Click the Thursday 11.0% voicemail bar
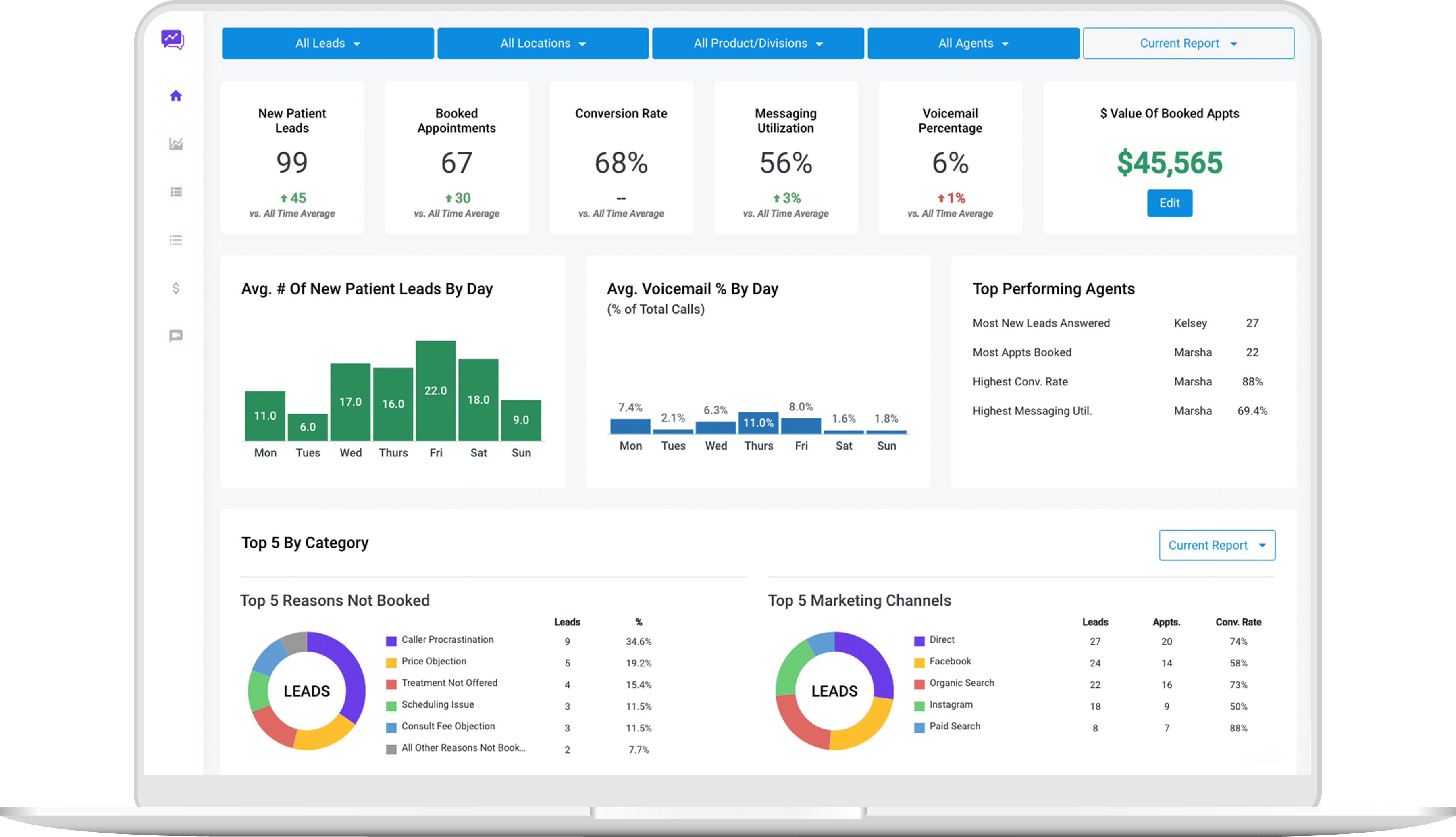This screenshot has height=837, width=1456. pos(758,423)
